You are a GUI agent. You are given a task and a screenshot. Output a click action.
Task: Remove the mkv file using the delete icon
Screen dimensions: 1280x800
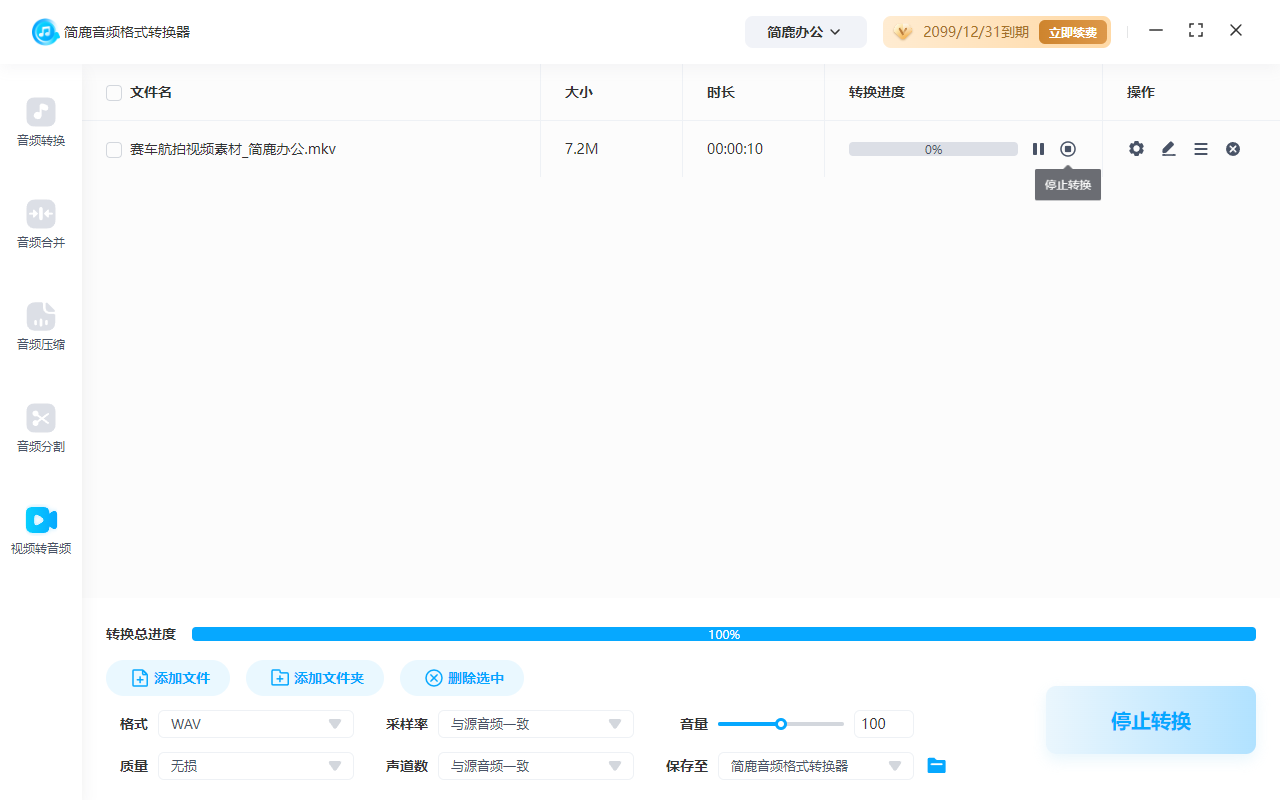[x=1233, y=148]
